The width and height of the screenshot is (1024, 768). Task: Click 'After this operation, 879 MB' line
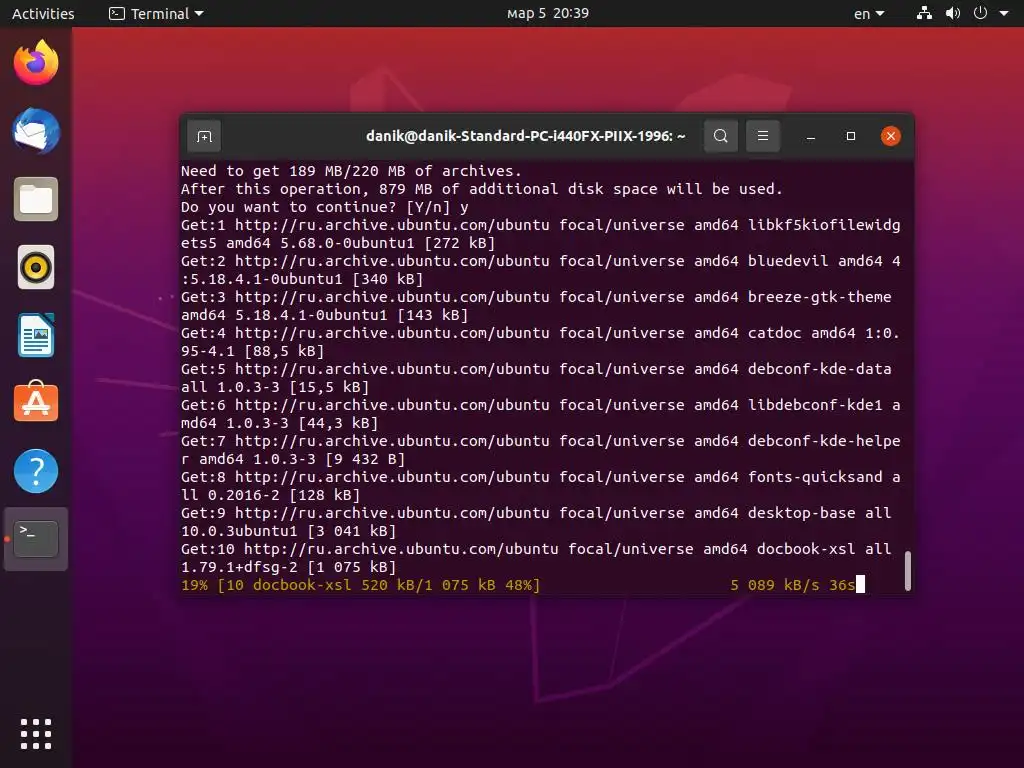coord(481,189)
